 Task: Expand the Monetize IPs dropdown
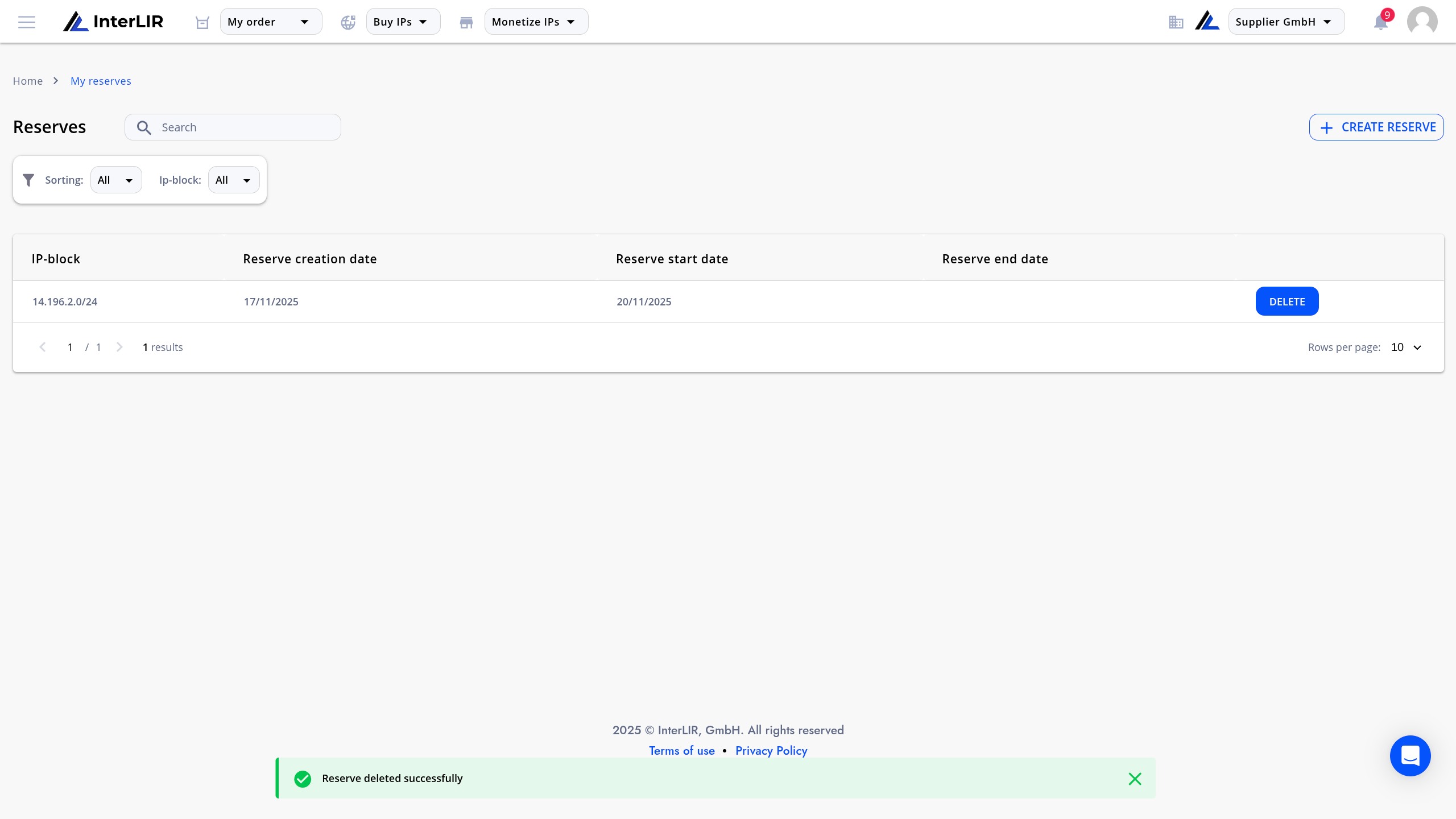(536, 22)
